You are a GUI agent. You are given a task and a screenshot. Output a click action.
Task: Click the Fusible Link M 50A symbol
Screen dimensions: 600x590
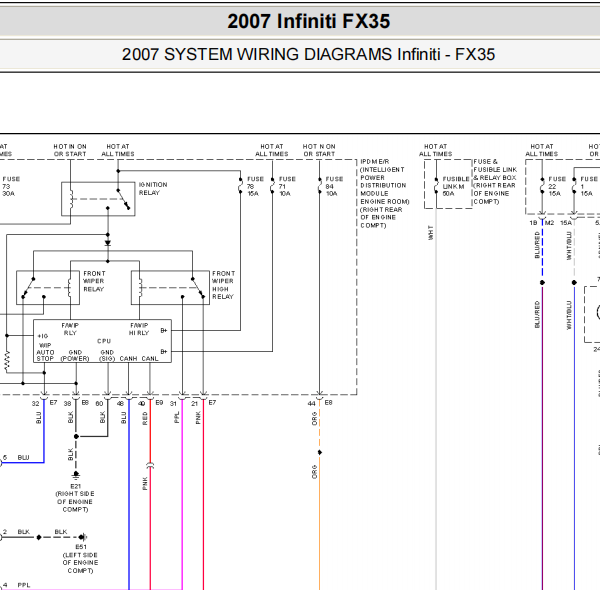pos(436,186)
